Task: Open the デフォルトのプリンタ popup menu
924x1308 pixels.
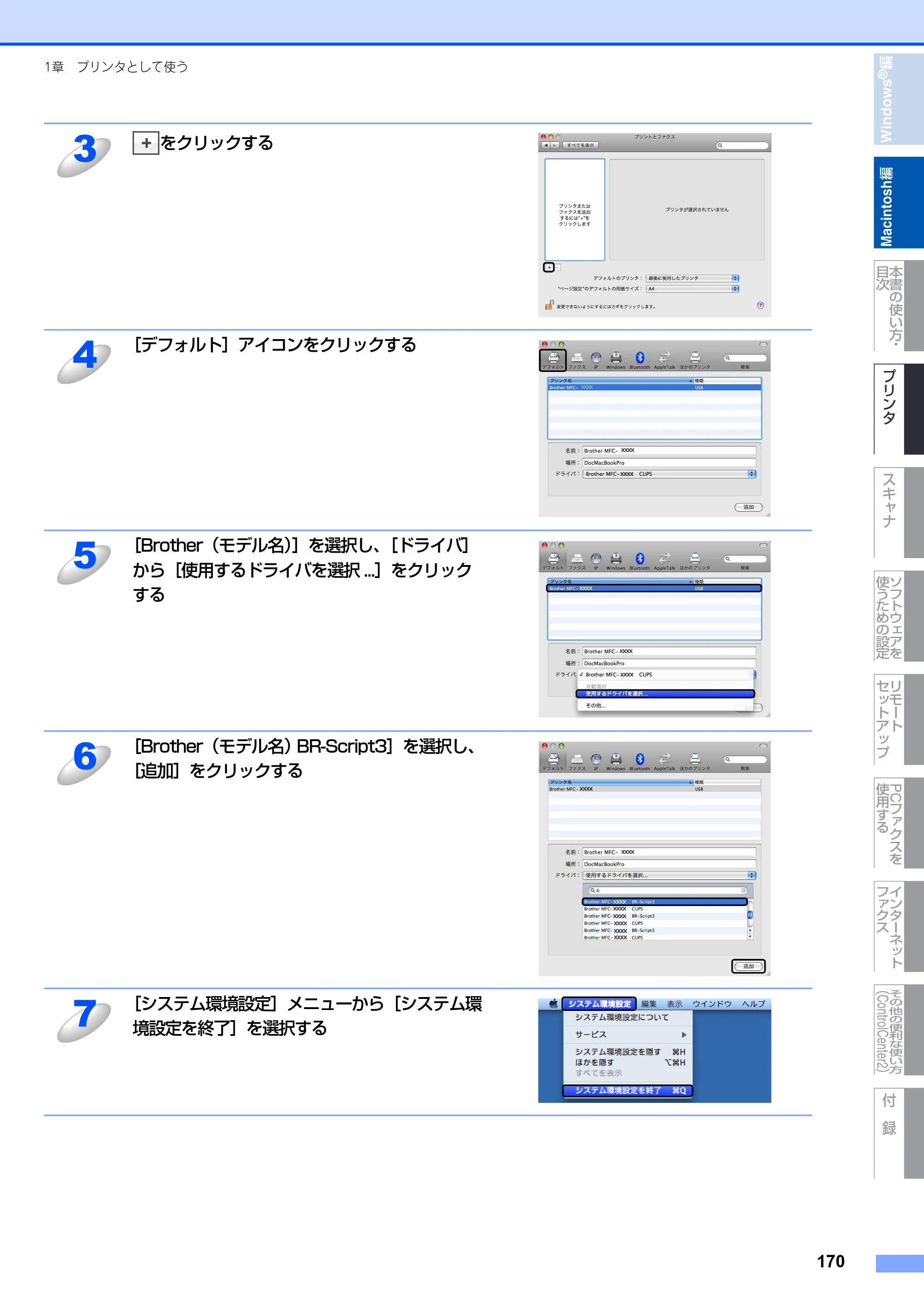Action: 692,279
